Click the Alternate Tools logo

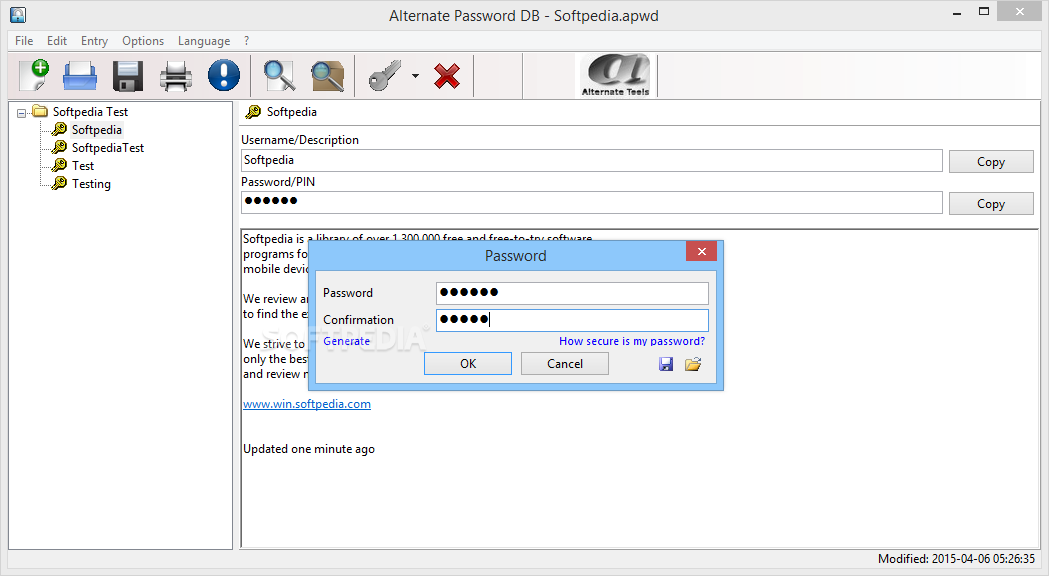point(615,75)
